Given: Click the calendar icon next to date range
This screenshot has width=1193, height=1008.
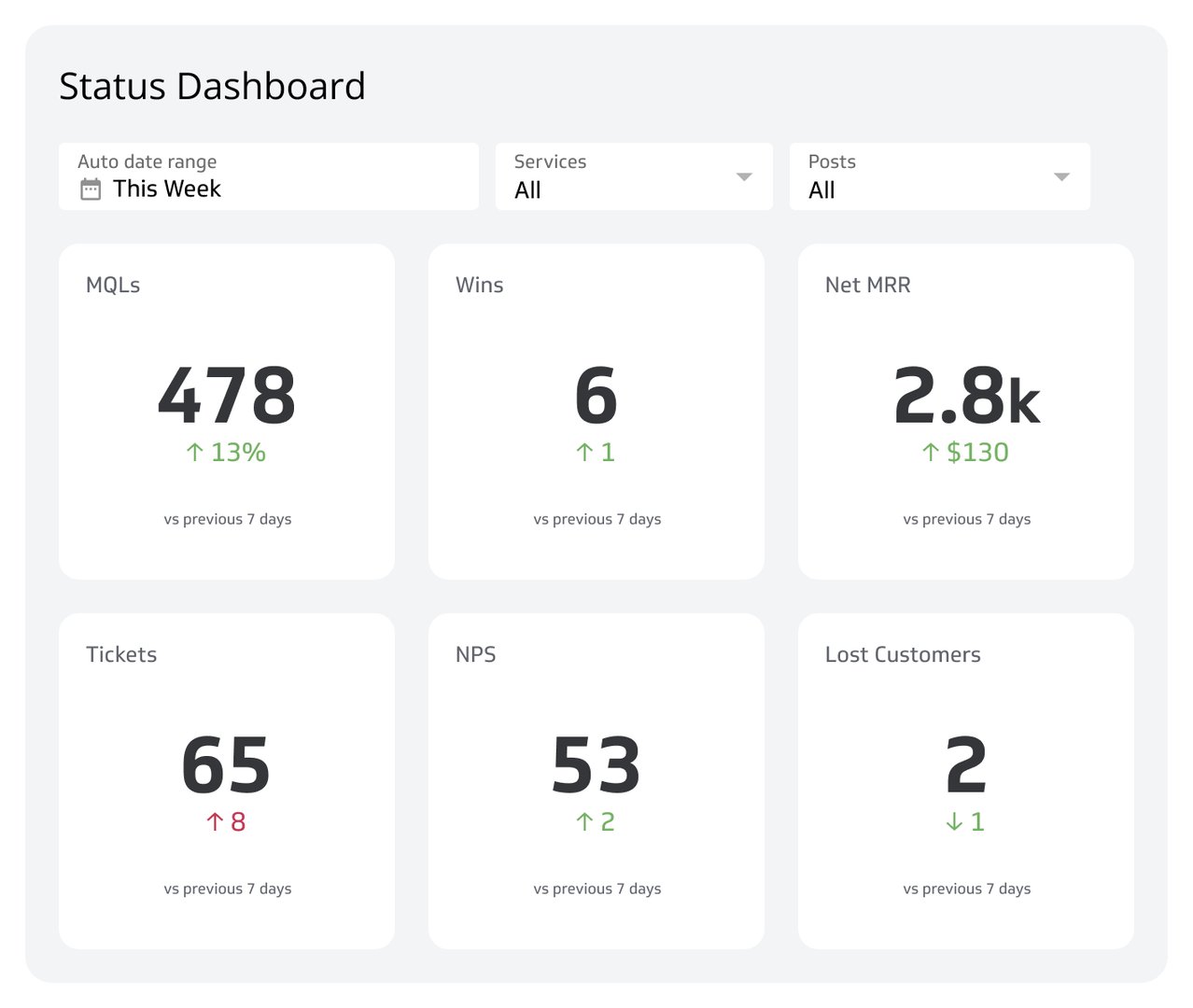Looking at the screenshot, I should click(x=90, y=189).
